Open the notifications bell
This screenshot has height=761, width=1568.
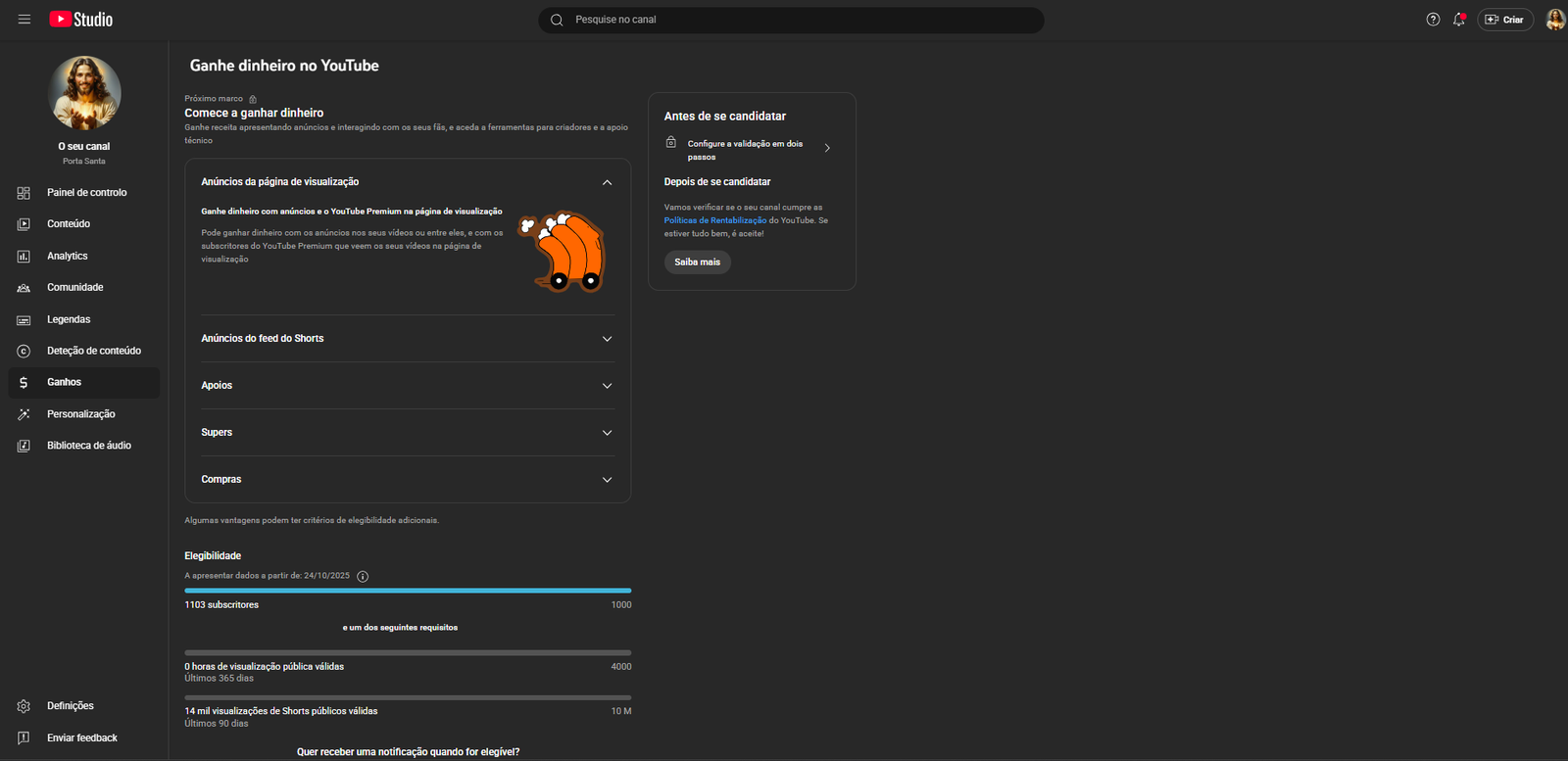click(x=1459, y=20)
